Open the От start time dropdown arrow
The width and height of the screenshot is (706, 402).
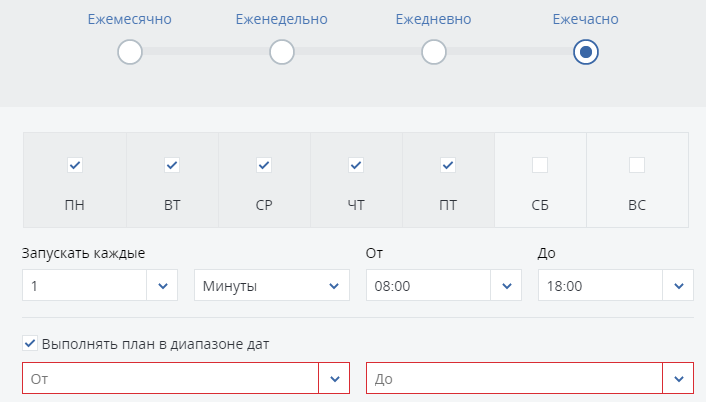click(x=506, y=286)
